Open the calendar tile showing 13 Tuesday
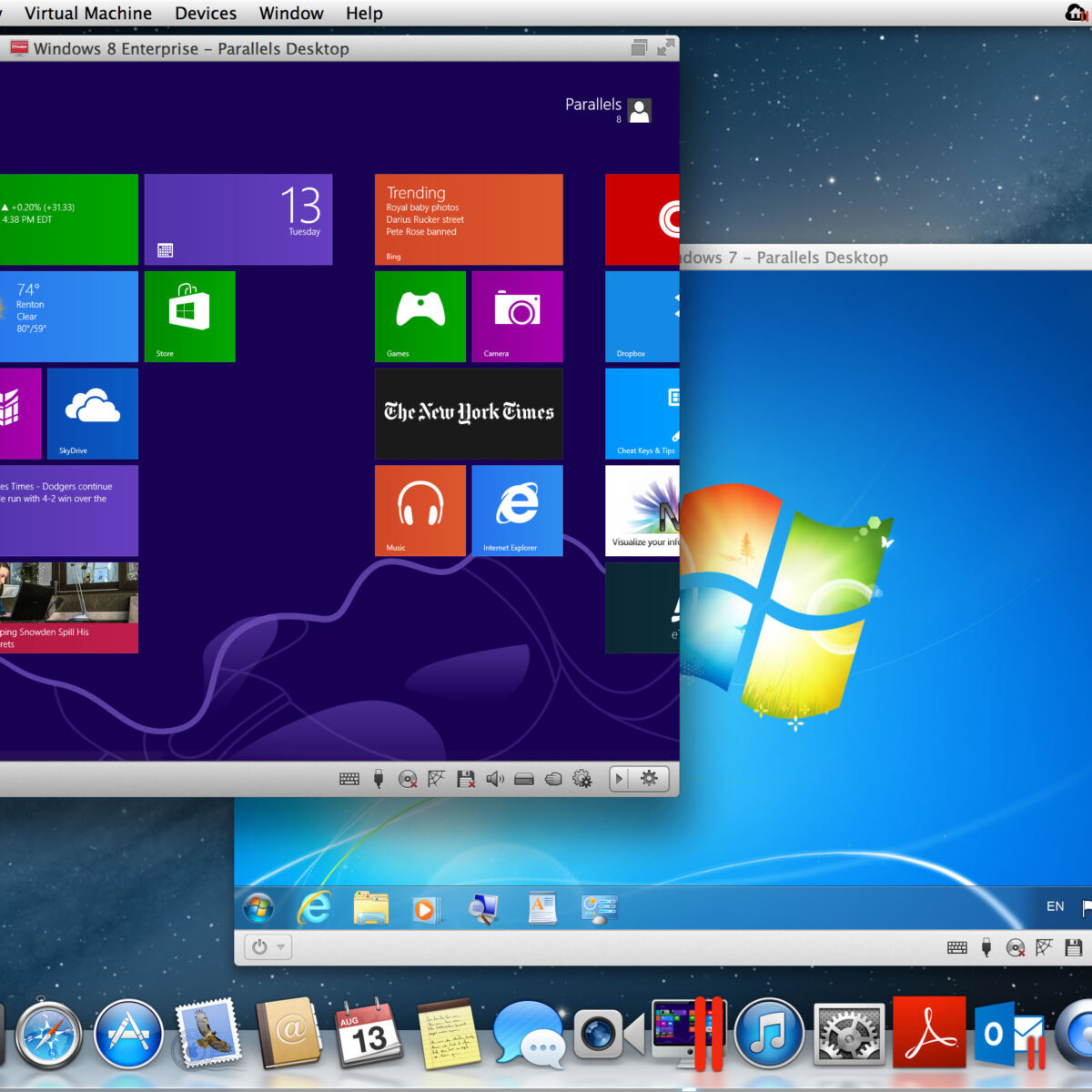 [238, 219]
